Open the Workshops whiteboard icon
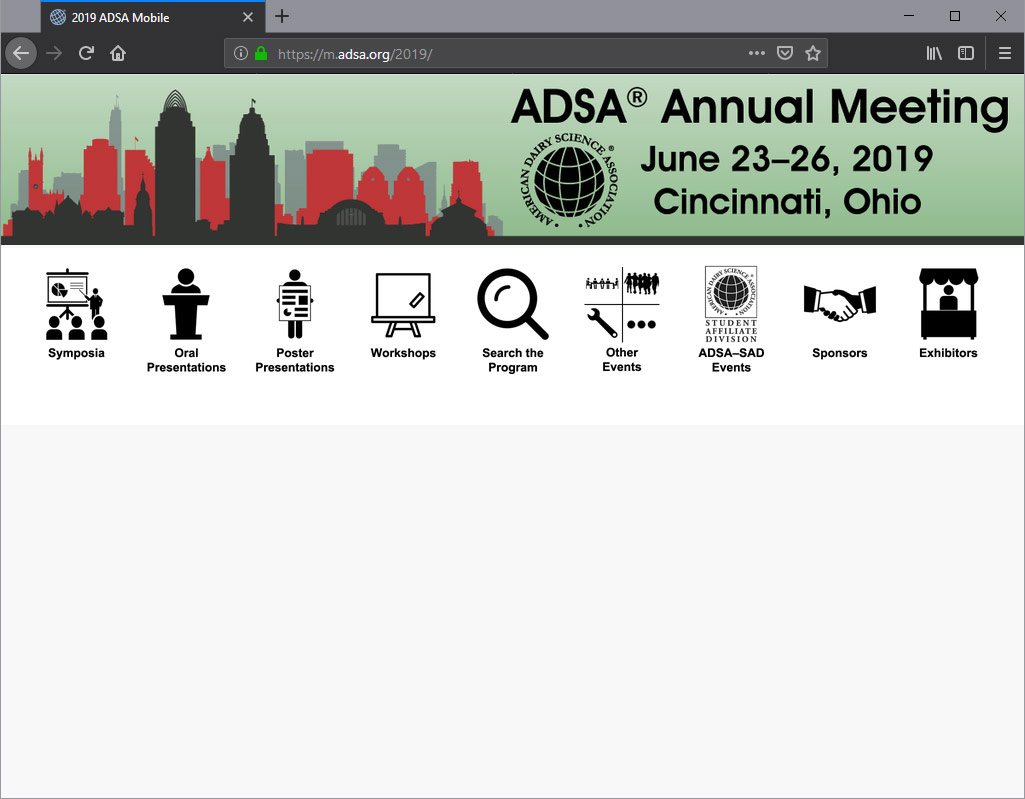Image resolution: width=1025 pixels, height=799 pixels. (x=403, y=305)
